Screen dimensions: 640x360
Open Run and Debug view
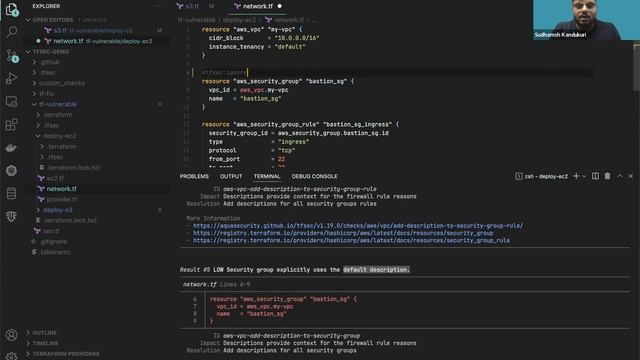[x=11, y=78]
